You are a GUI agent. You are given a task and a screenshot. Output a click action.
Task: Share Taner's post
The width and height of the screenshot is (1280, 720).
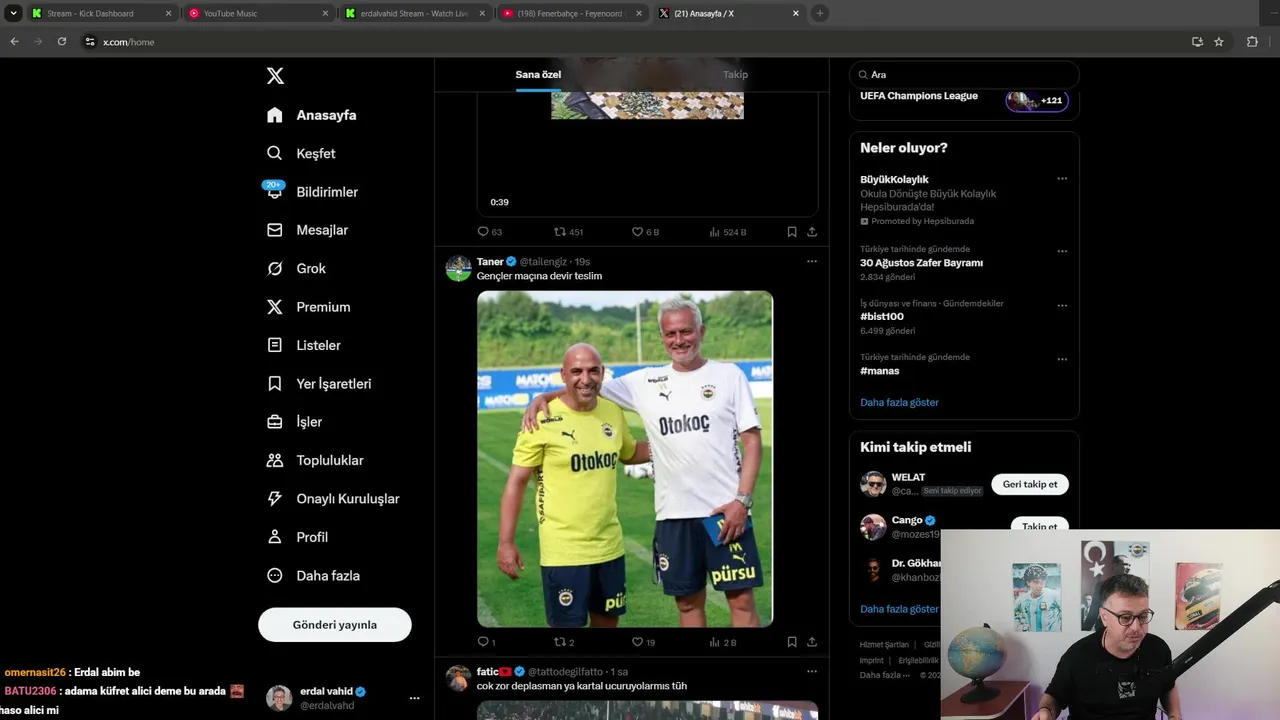[x=812, y=642]
